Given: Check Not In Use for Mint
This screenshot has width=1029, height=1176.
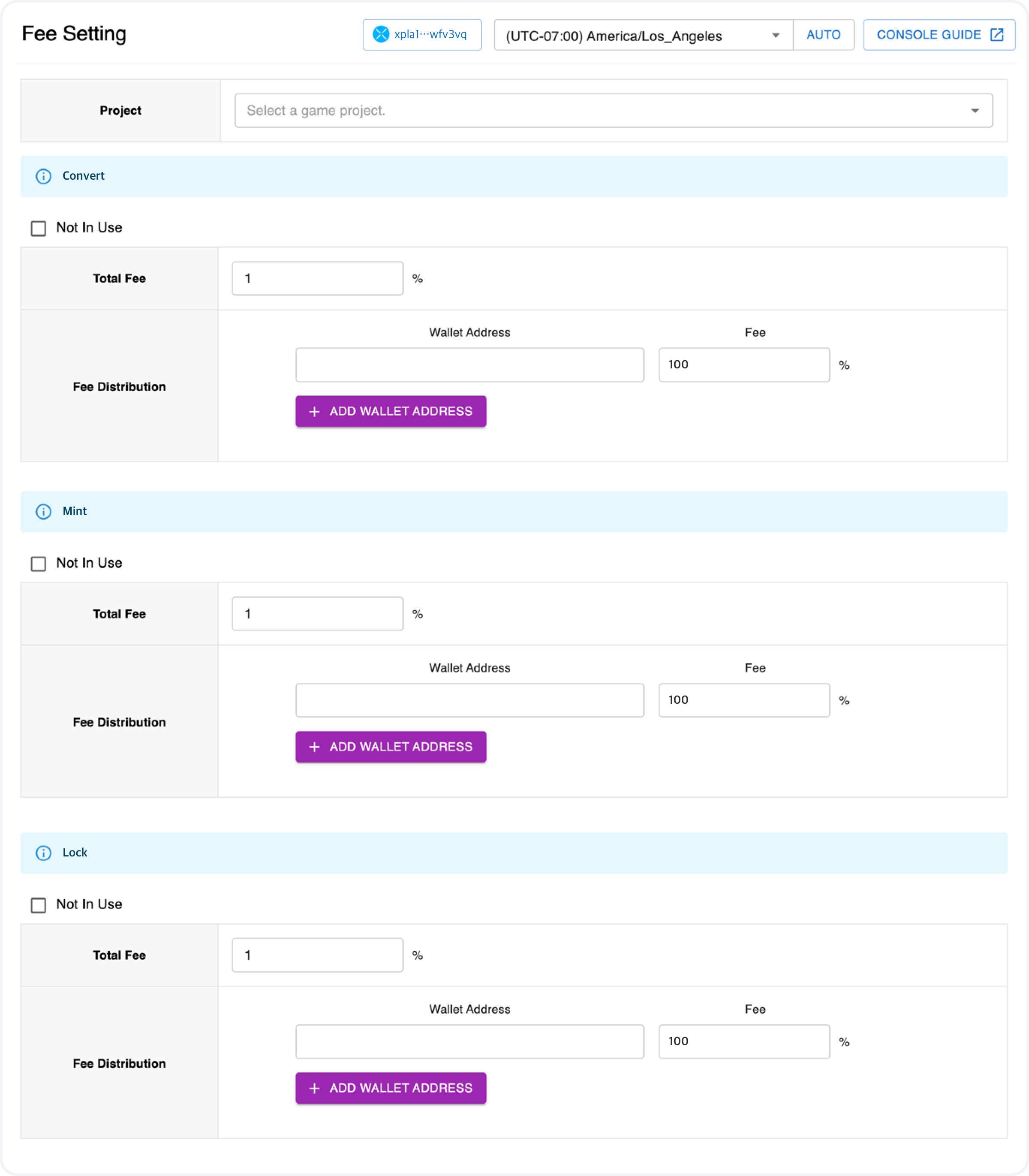Looking at the screenshot, I should pyautogui.click(x=39, y=564).
